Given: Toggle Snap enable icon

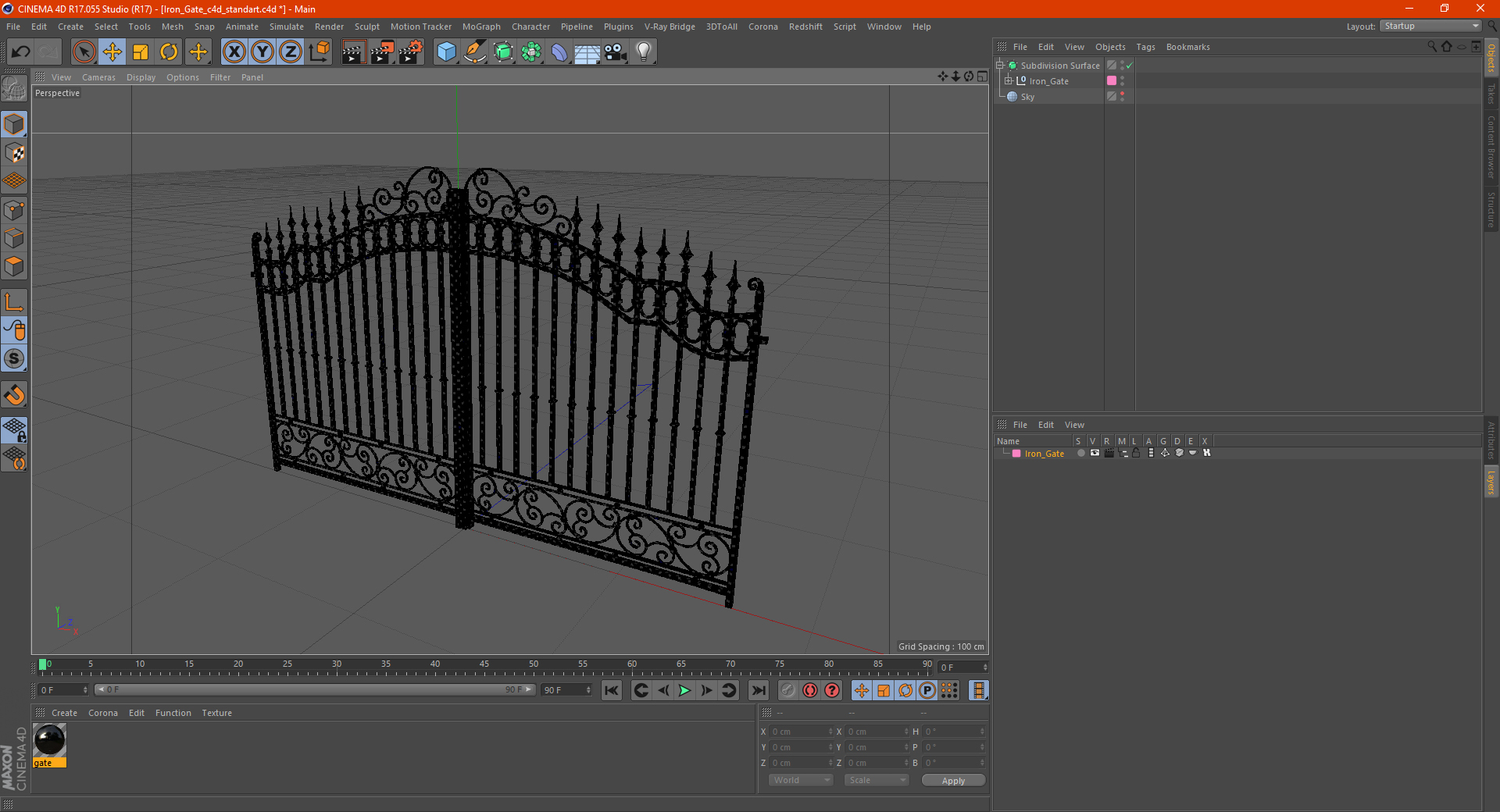Looking at the screenshot, I should (14, 395).
